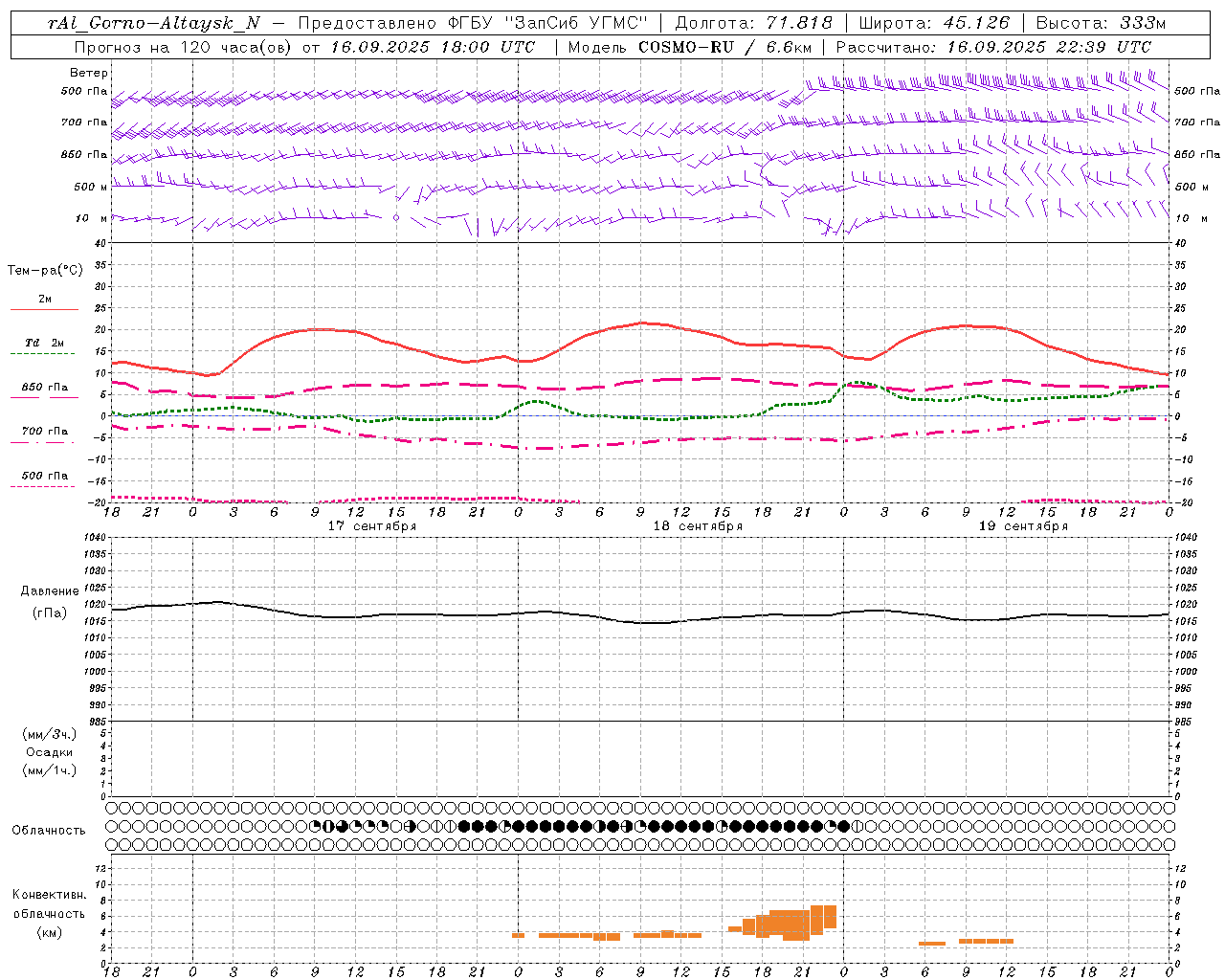Click the Ветер panel label

coord(88,73)
